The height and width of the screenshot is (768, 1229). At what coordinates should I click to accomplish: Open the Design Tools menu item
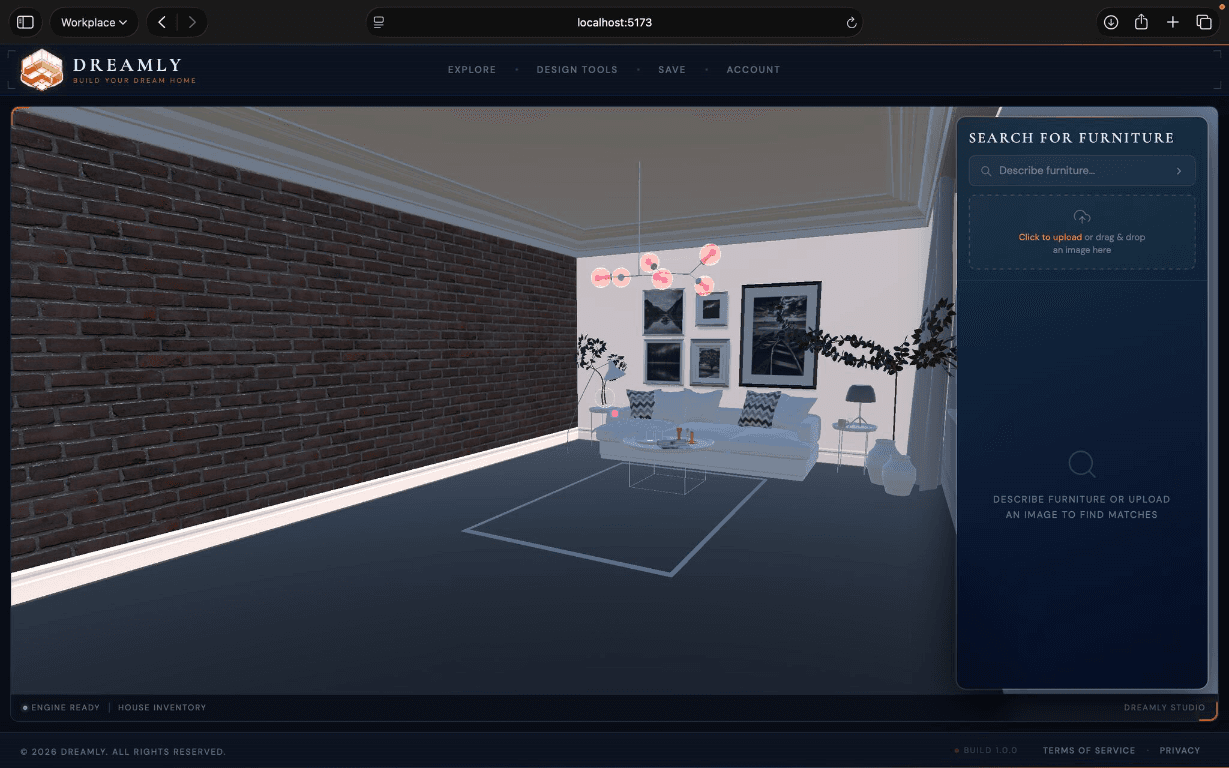tap(577, 70)
